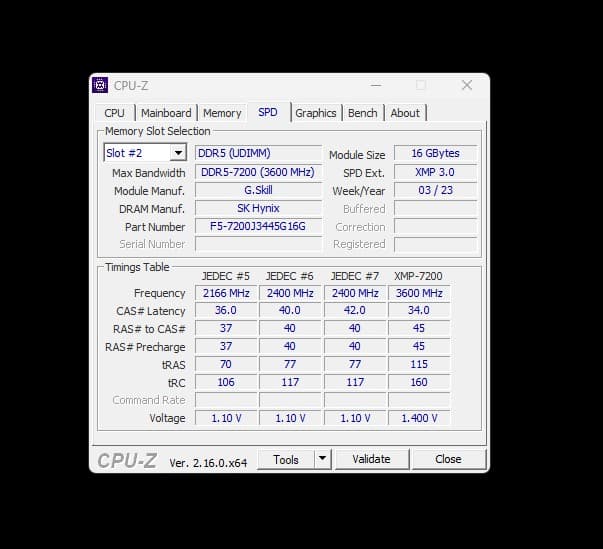603x549 pixels.
Task: Click the XMP-7200 column header
Action: point(418,276)
